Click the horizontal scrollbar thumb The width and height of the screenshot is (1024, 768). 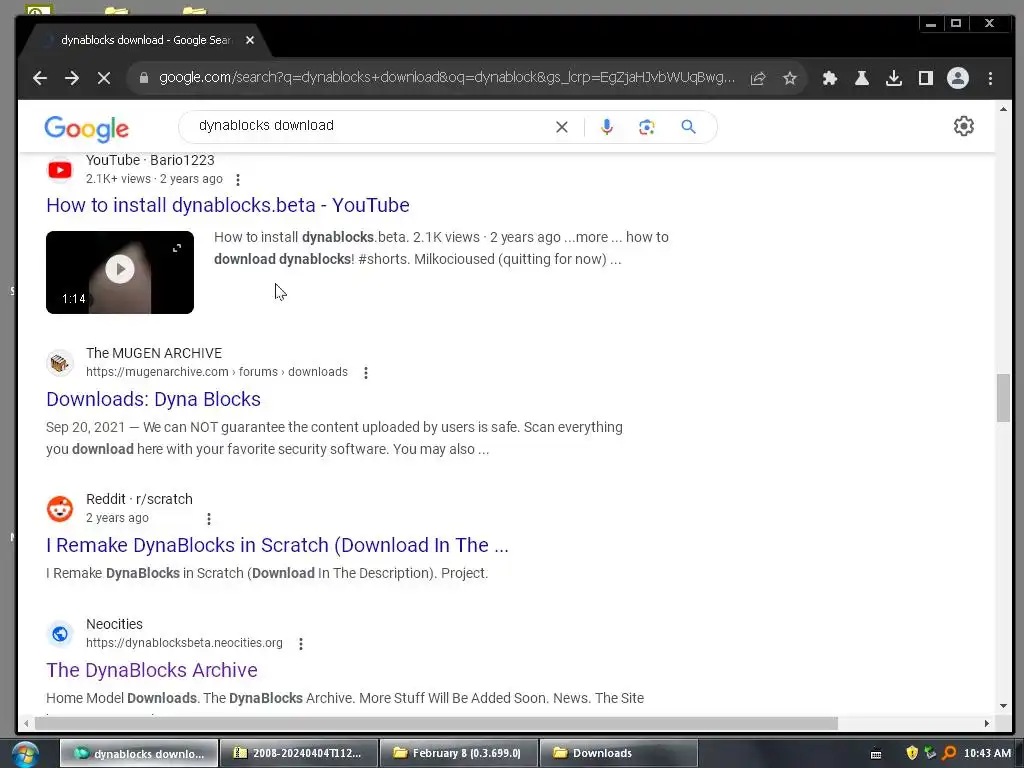(436, 724)
